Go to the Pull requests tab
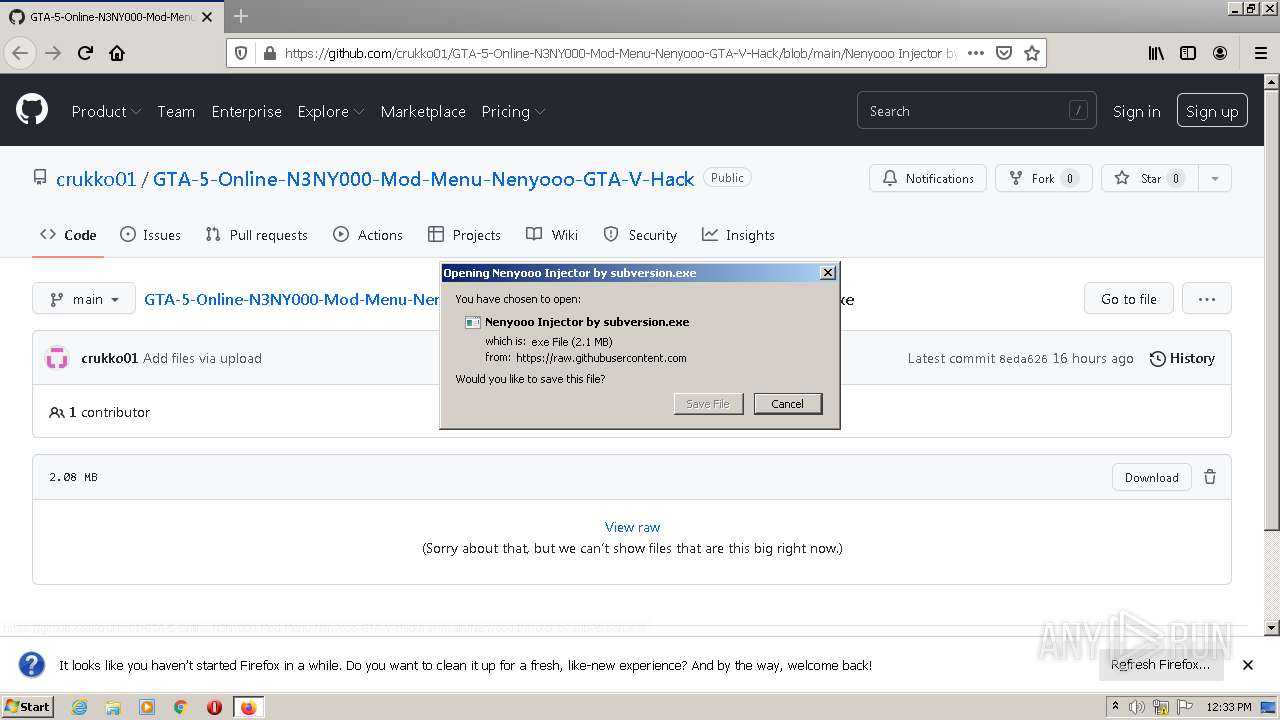 (x=256, y=235)
